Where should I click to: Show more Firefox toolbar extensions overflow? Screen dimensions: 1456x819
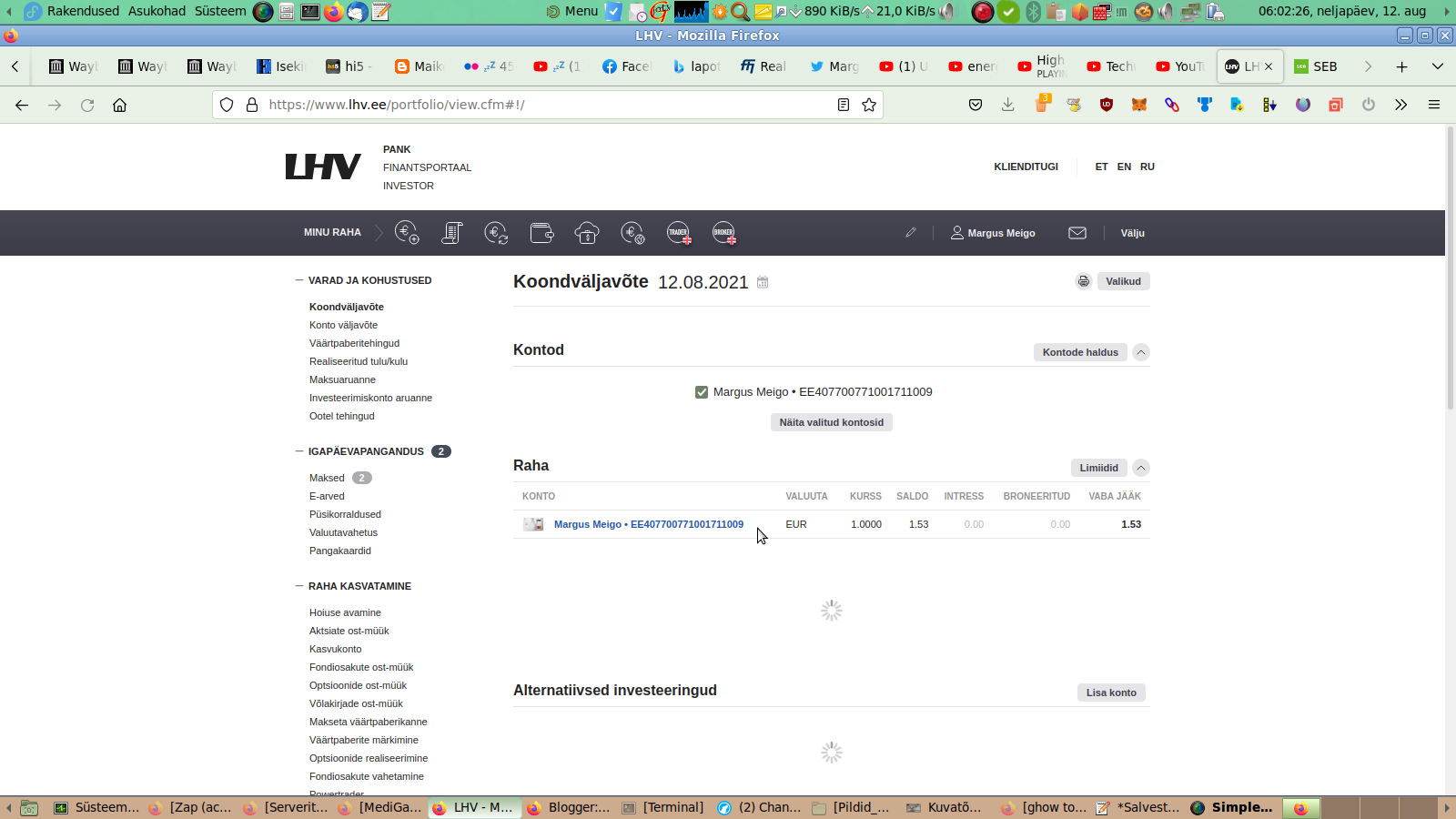tap(1401, 105)
